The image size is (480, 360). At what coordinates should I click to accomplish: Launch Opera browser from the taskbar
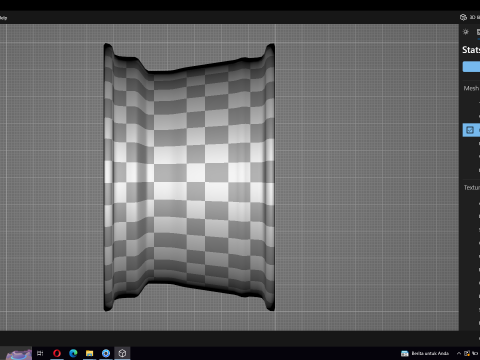[x=57, y=353]
